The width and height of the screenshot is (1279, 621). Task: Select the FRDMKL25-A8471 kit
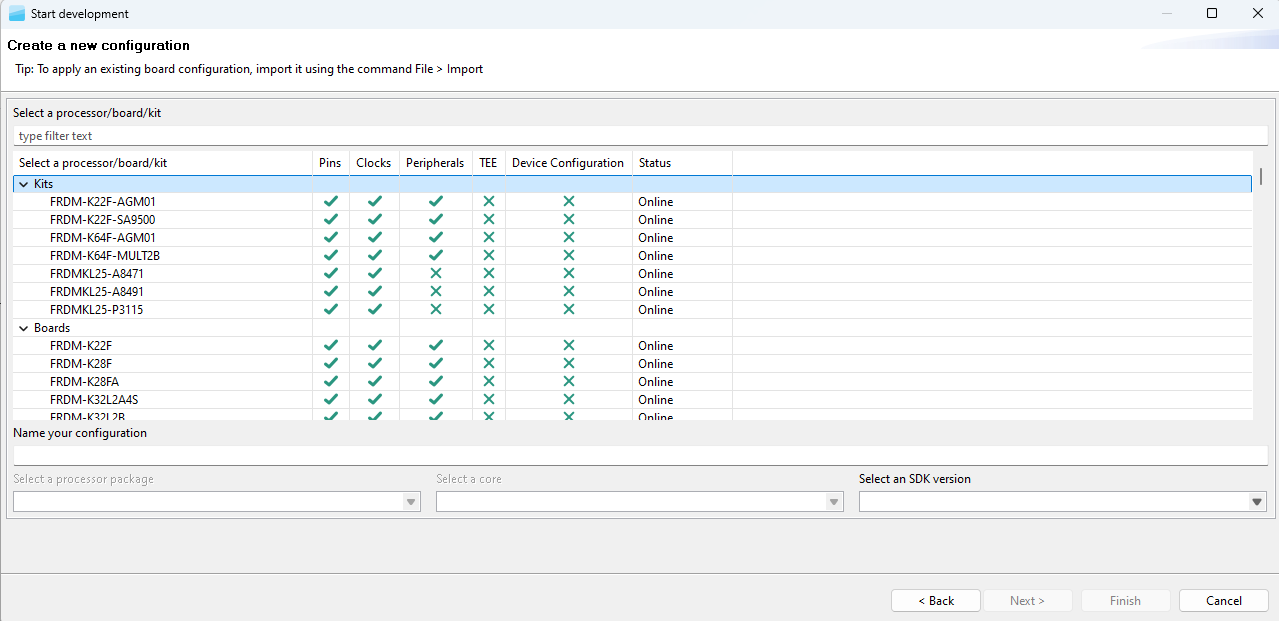point(97,273)
